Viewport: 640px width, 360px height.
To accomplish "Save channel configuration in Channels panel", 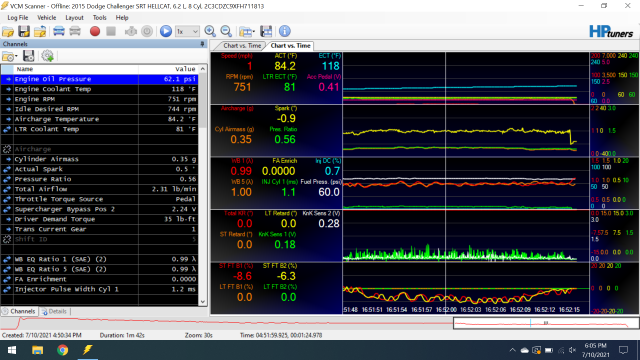I will coord(29,56).
